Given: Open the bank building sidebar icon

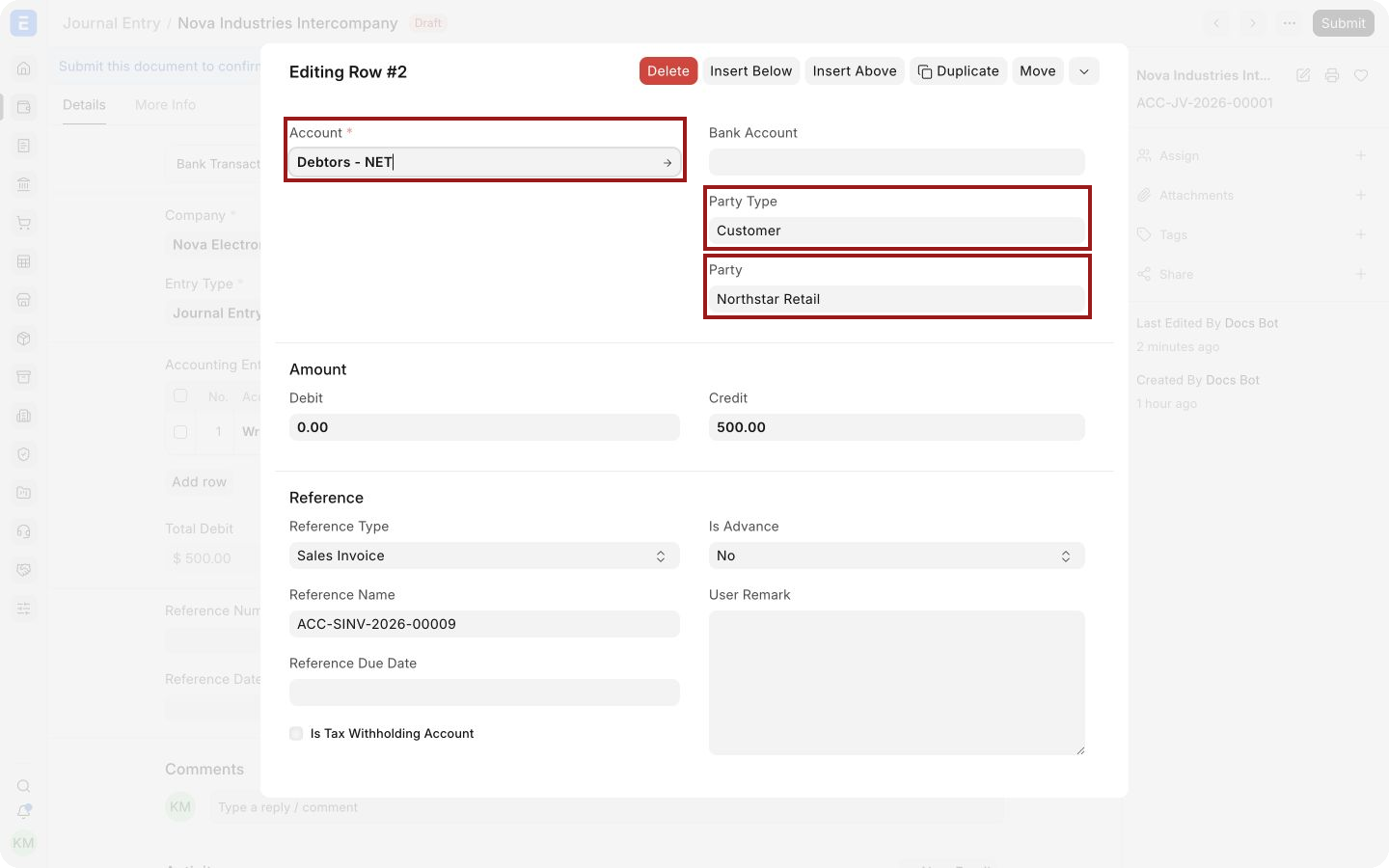Looking at the screenshot, I should click(24, 184).
